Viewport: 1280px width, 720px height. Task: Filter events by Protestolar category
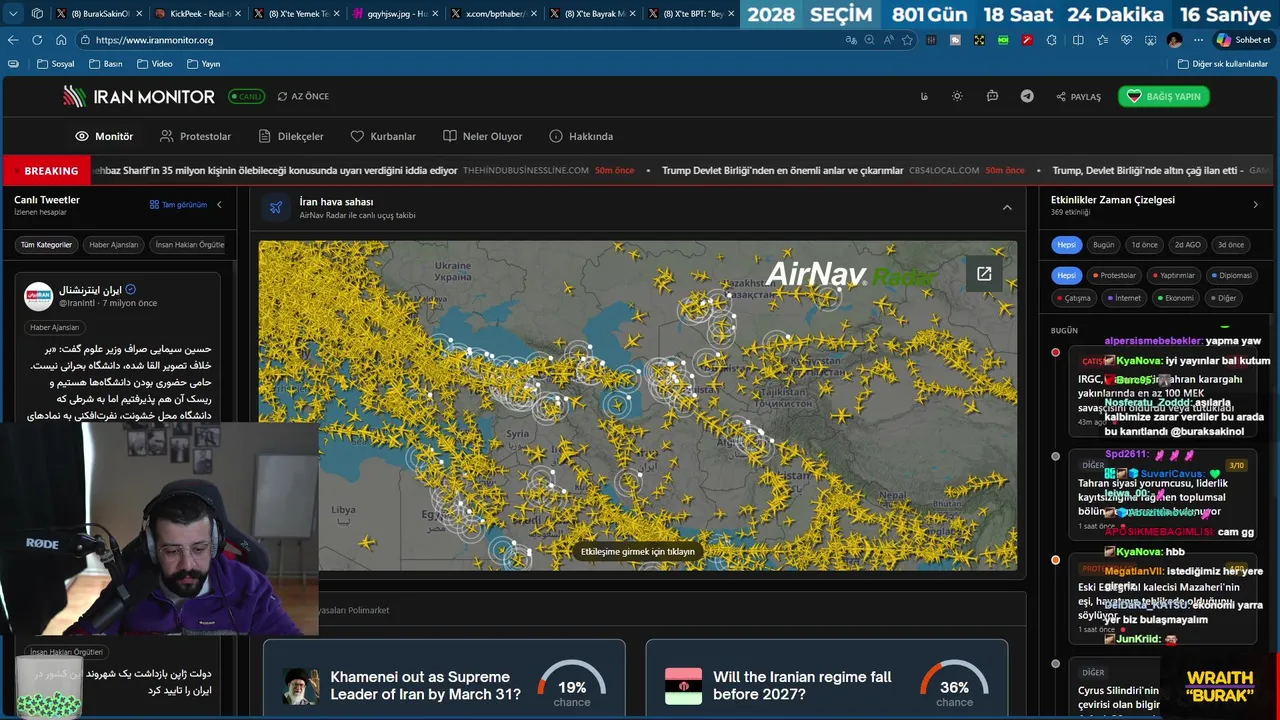(x=1114, y=275)
